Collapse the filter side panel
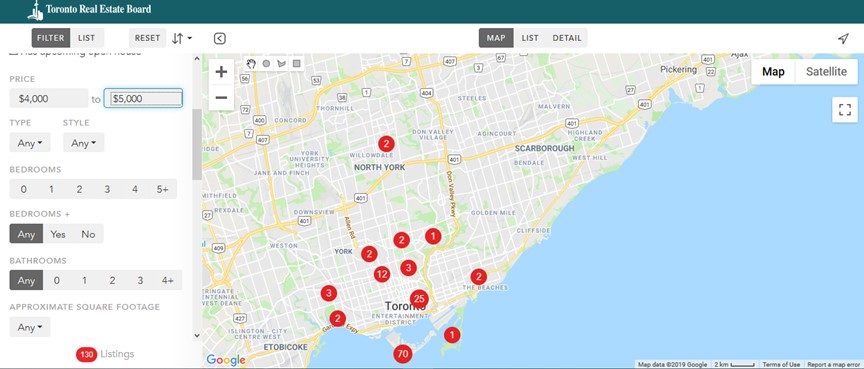Image resolution: width=864 pixels, height=369 pixels. pyautogui.click(x=219, y=38)
